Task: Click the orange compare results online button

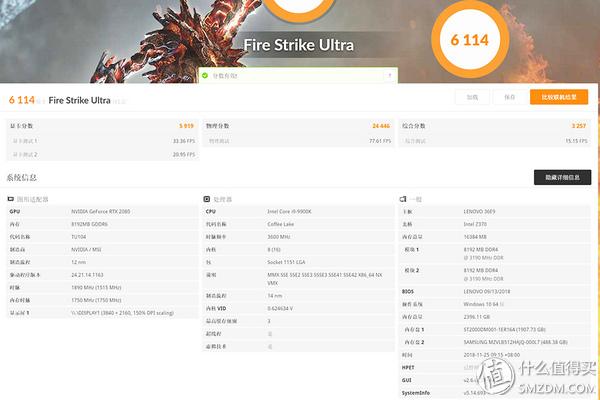Action: pos(559,97)
